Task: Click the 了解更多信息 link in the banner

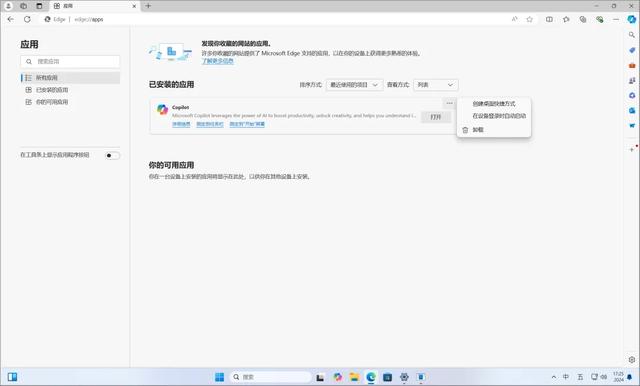Action: (218, 61)
